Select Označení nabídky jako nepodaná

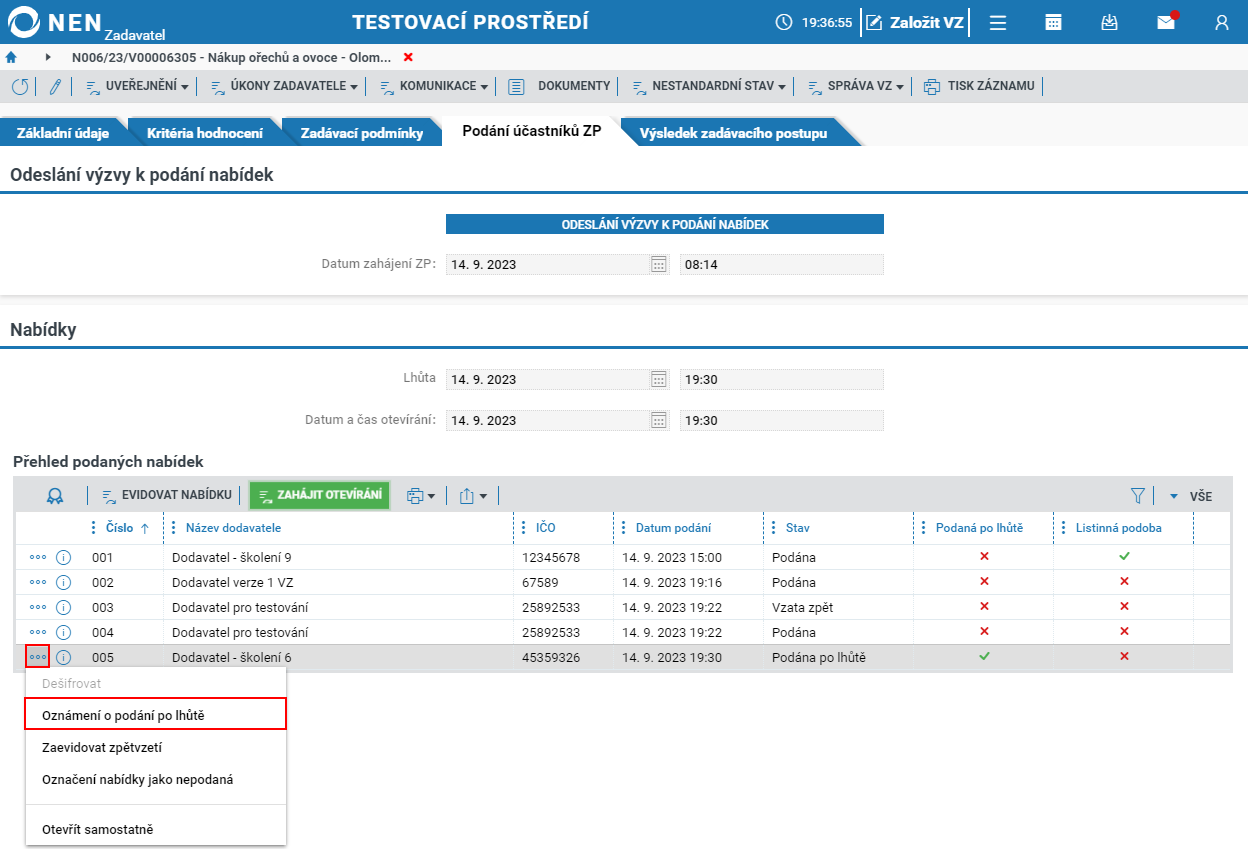(156, 779)
